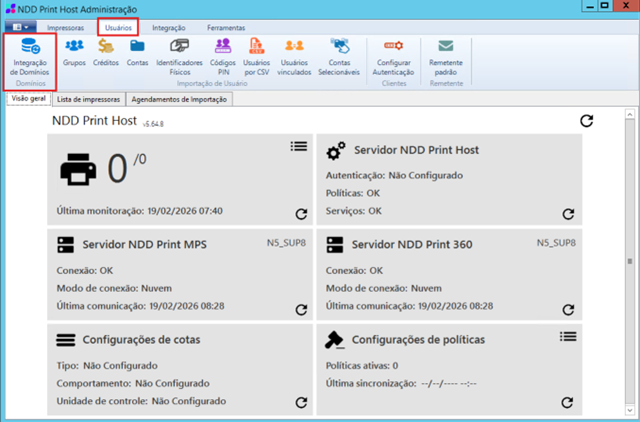
Task: Refresh the Servidor NDD Print MPS card
Action: (x=301, y=310)
